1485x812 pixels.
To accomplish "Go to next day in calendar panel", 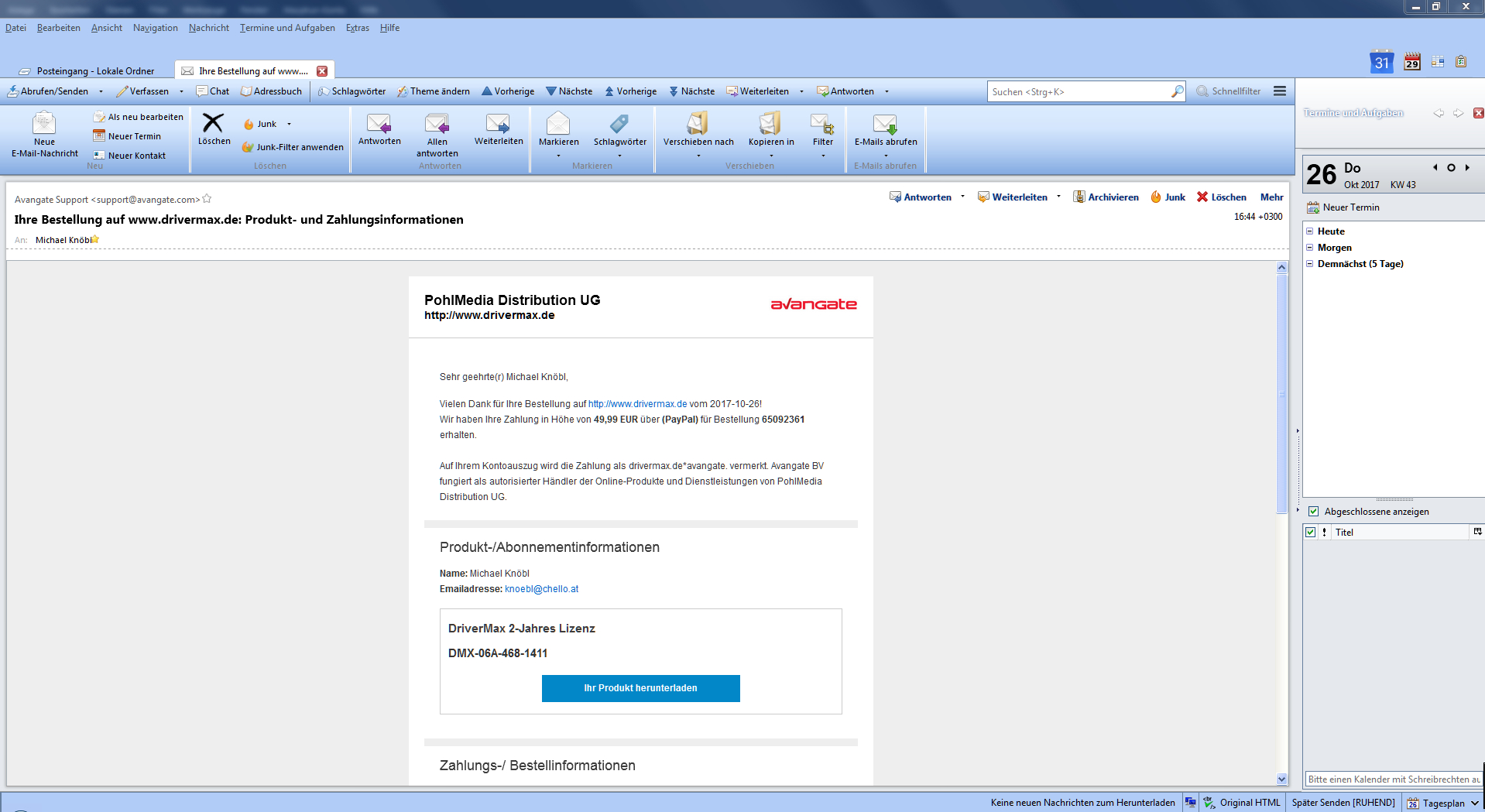I will click(x=1467, y=167).
